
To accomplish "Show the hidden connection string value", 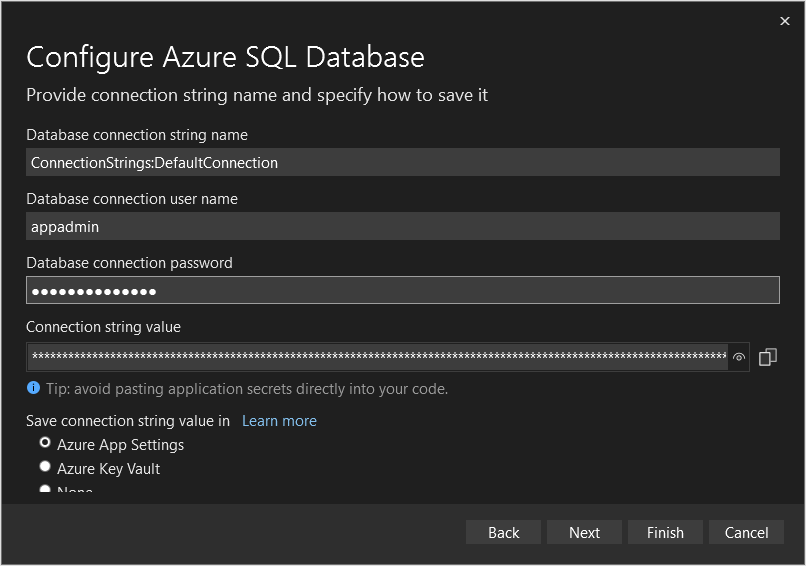I will [x=739, y=357].
